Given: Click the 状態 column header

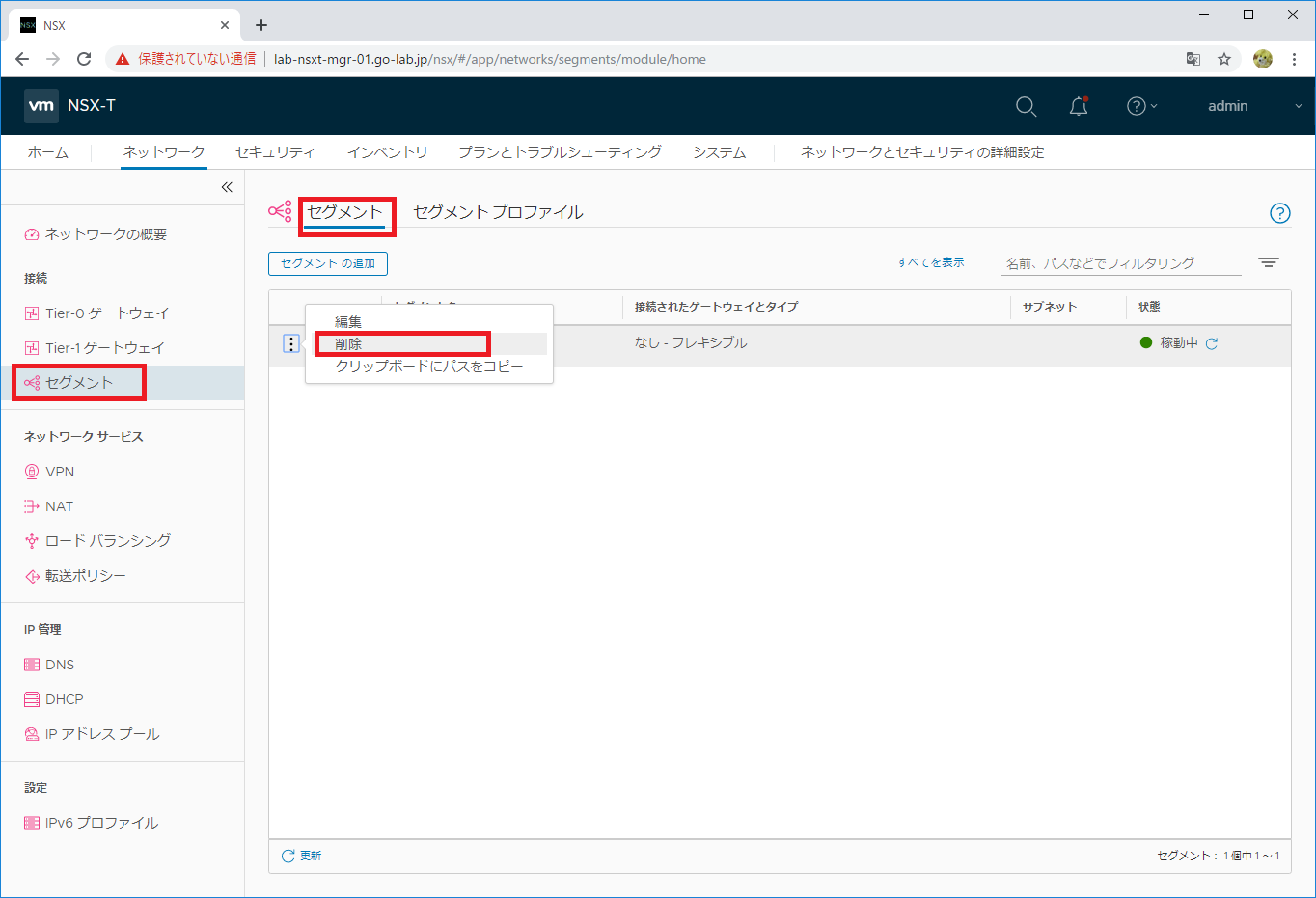Looking at the screenshot, I should [x=1149, y=307].
